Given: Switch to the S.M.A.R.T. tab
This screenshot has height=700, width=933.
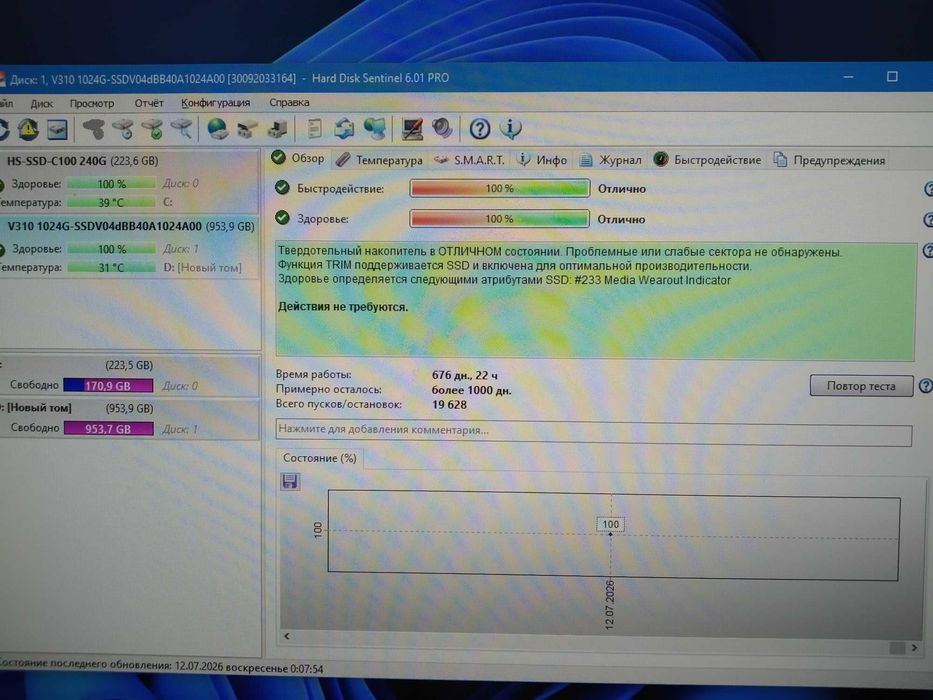Looking at the screenshot, I should (x=469, y=160).
